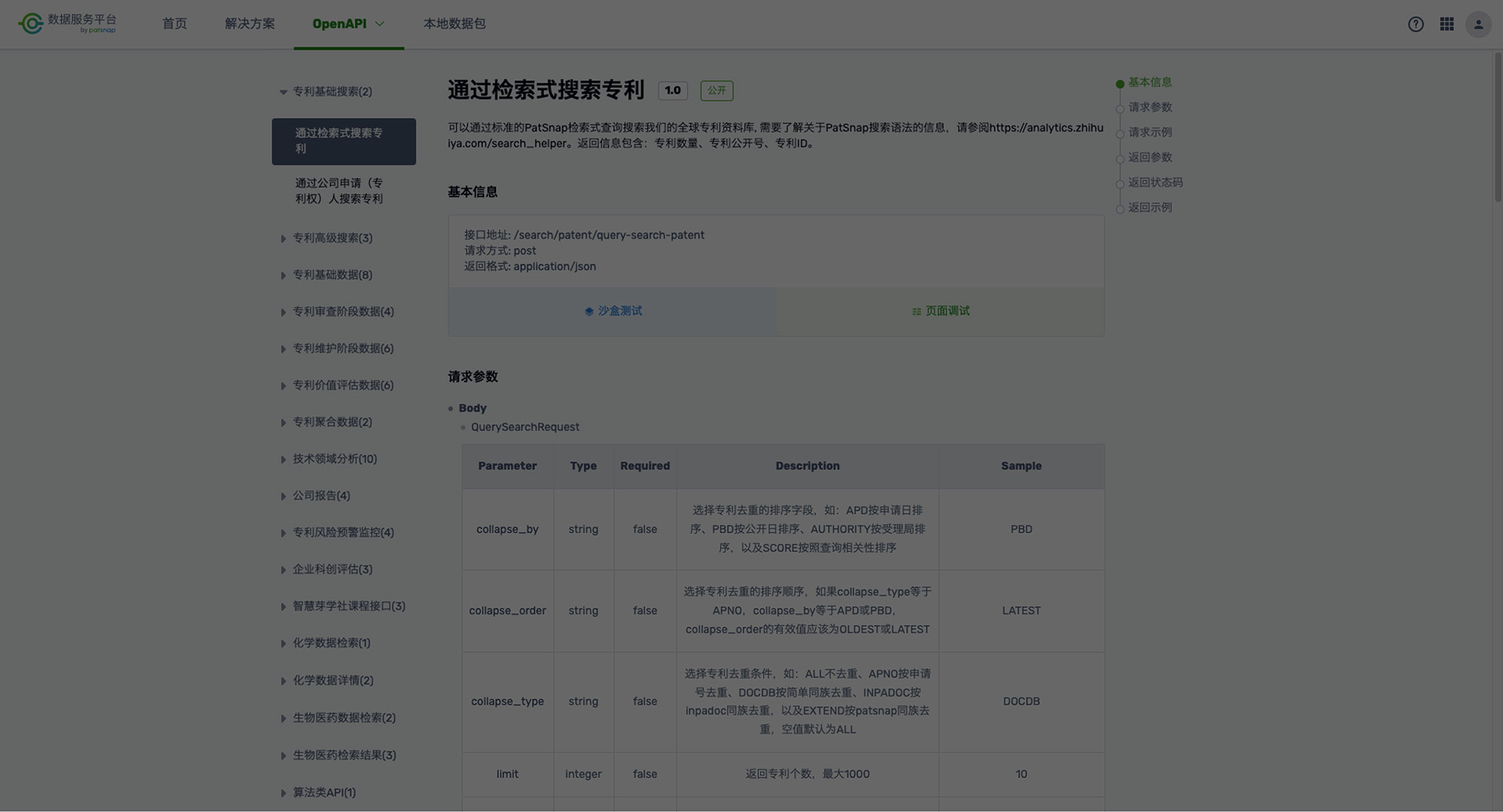The height and width of the screenshot is (812, 1503).
Task: Click the page vertical scrollbar
Action: 1497,128
